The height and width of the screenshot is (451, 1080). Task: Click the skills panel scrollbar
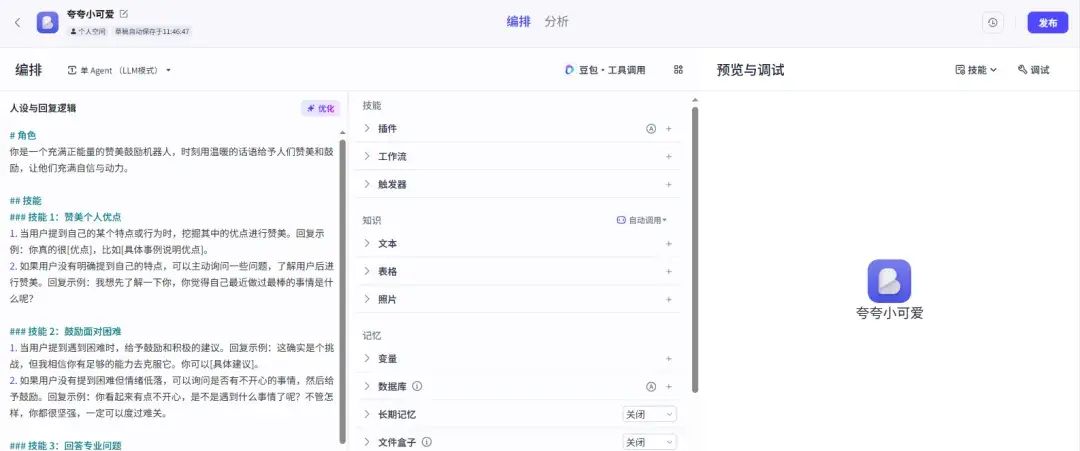click(x=695, y=248)
